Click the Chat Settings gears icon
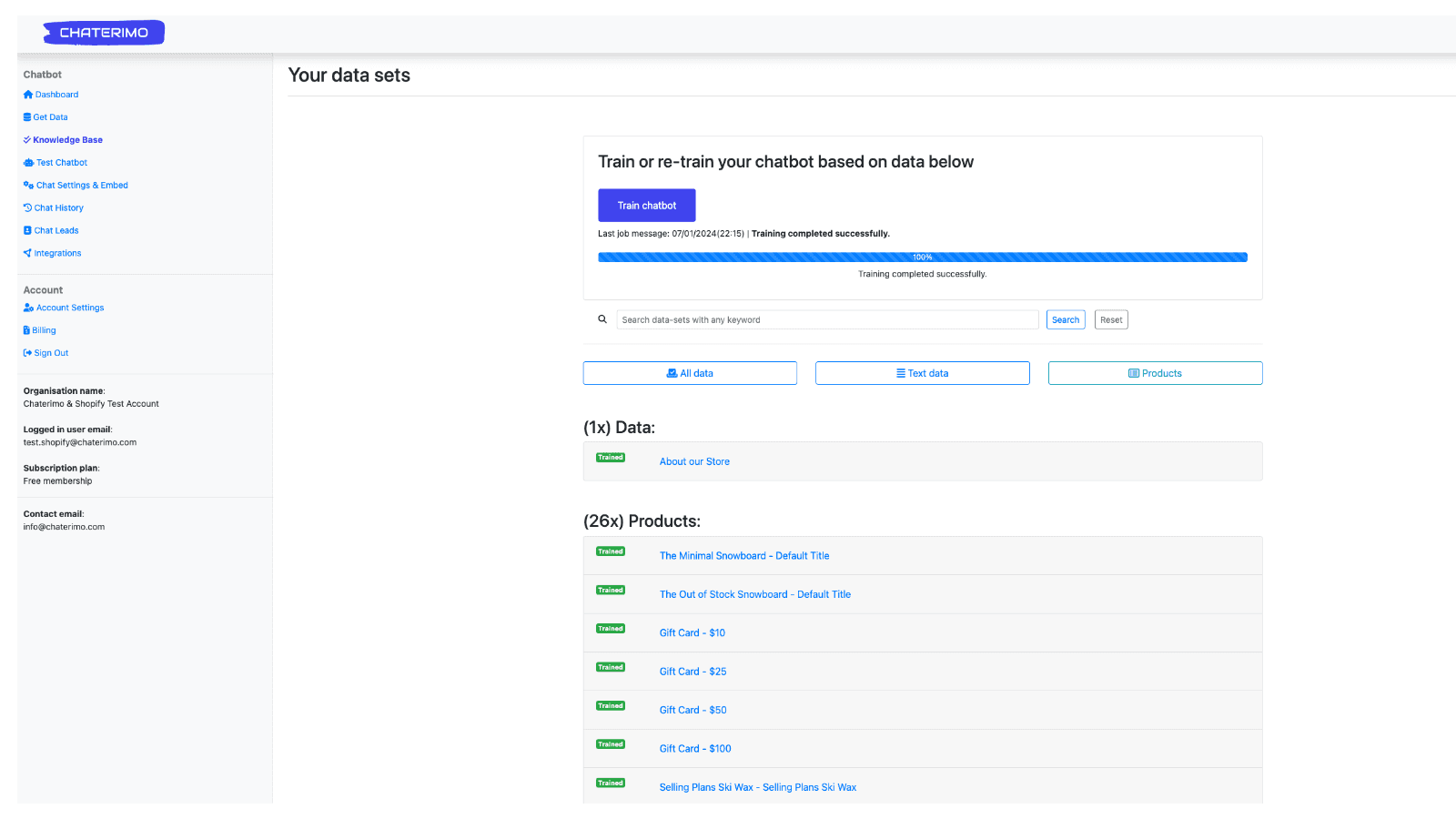This screenshot has width=1456, height=819. click(x=28, y=186)
